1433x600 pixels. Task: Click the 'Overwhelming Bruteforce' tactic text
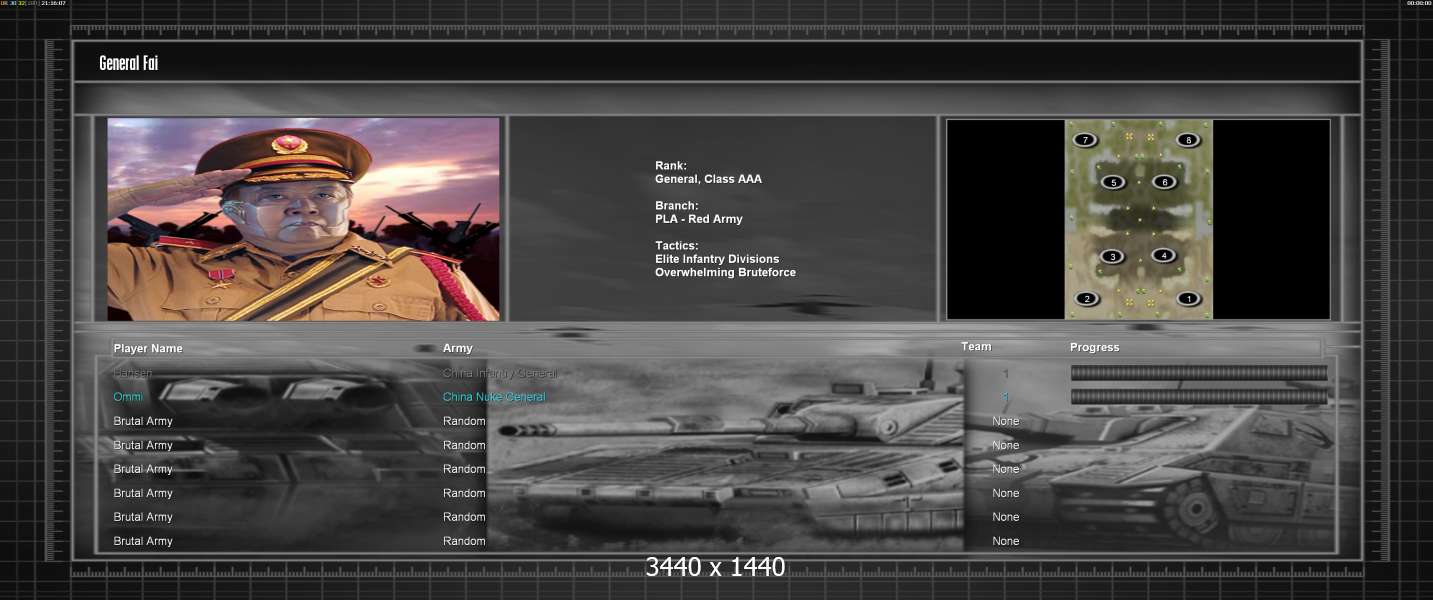pos(725,272)
